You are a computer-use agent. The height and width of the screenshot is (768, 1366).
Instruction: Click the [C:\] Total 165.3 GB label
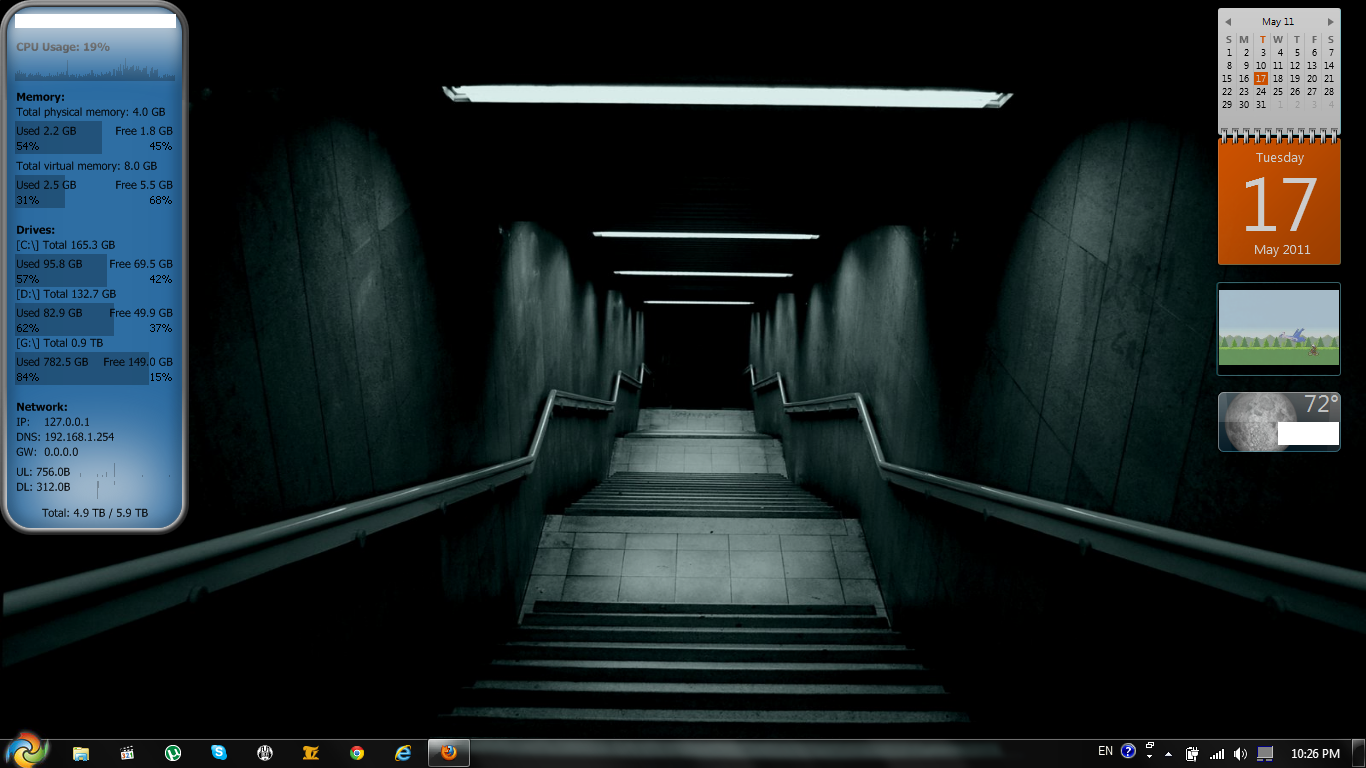click(x=66, y=245)
